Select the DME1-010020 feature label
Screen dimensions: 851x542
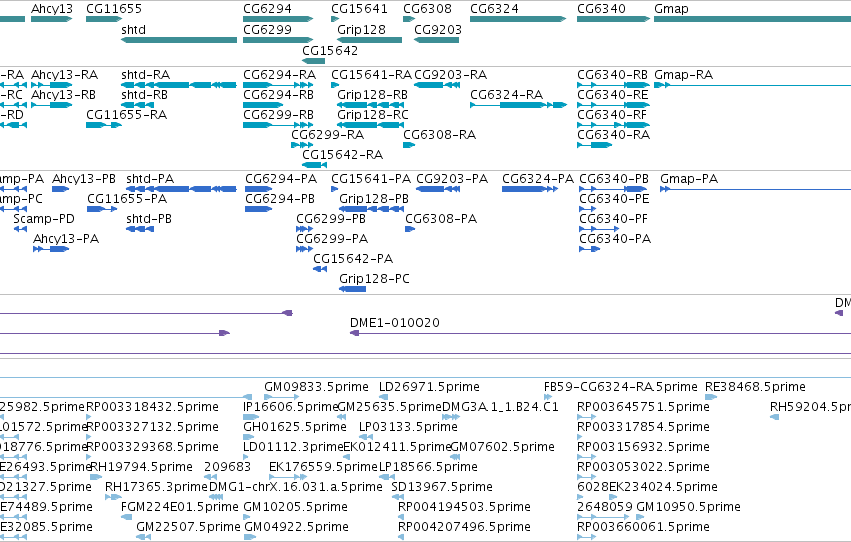click(x=395, y=323)
